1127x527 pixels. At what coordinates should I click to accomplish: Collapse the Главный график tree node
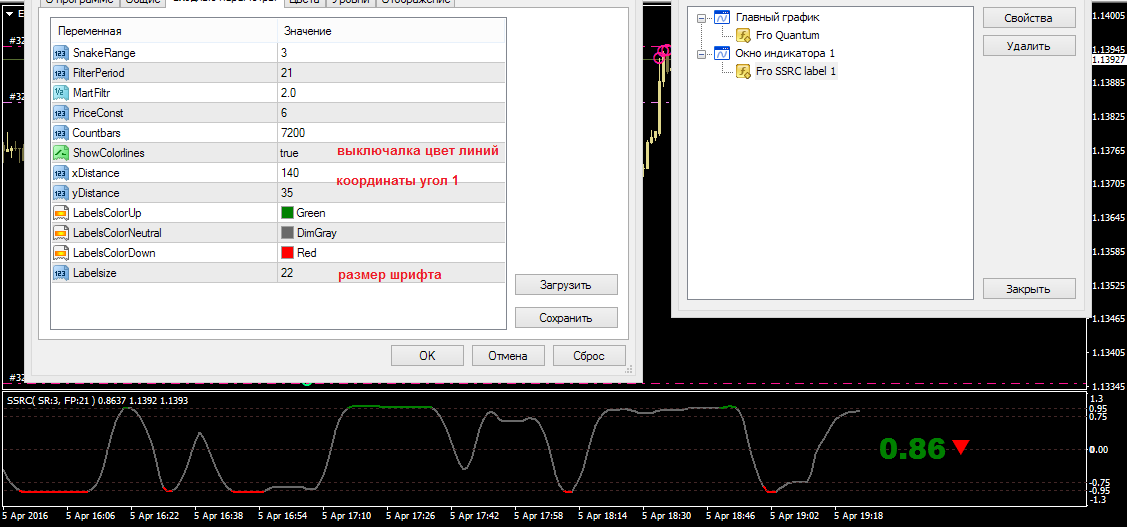pos(702,17)
